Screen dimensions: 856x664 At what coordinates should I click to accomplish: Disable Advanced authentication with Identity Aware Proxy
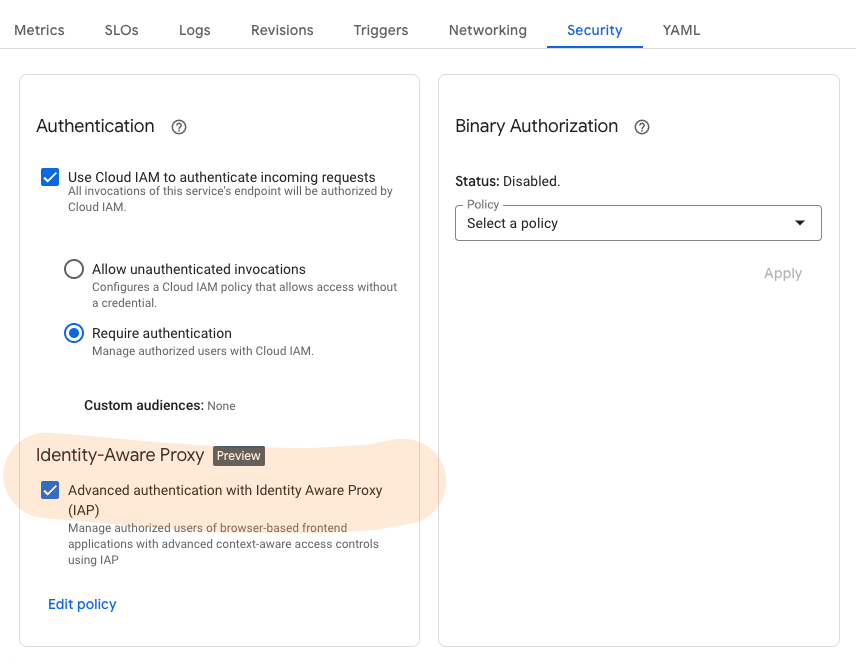[50, 490]
